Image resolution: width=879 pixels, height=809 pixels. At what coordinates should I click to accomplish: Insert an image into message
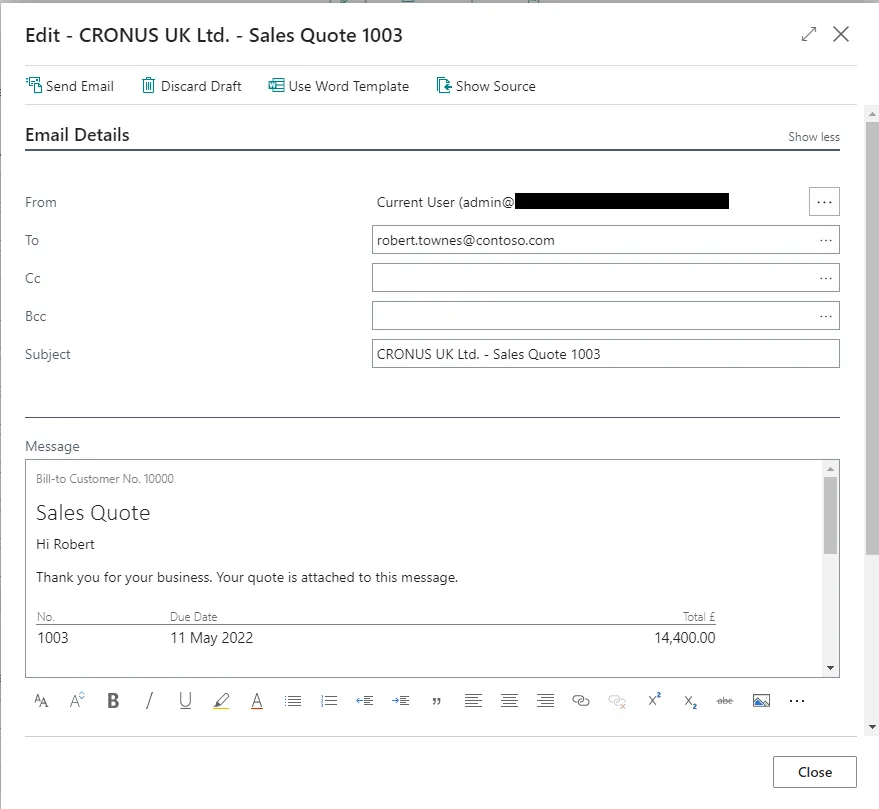pyautogui.click(x=761, y=701)
